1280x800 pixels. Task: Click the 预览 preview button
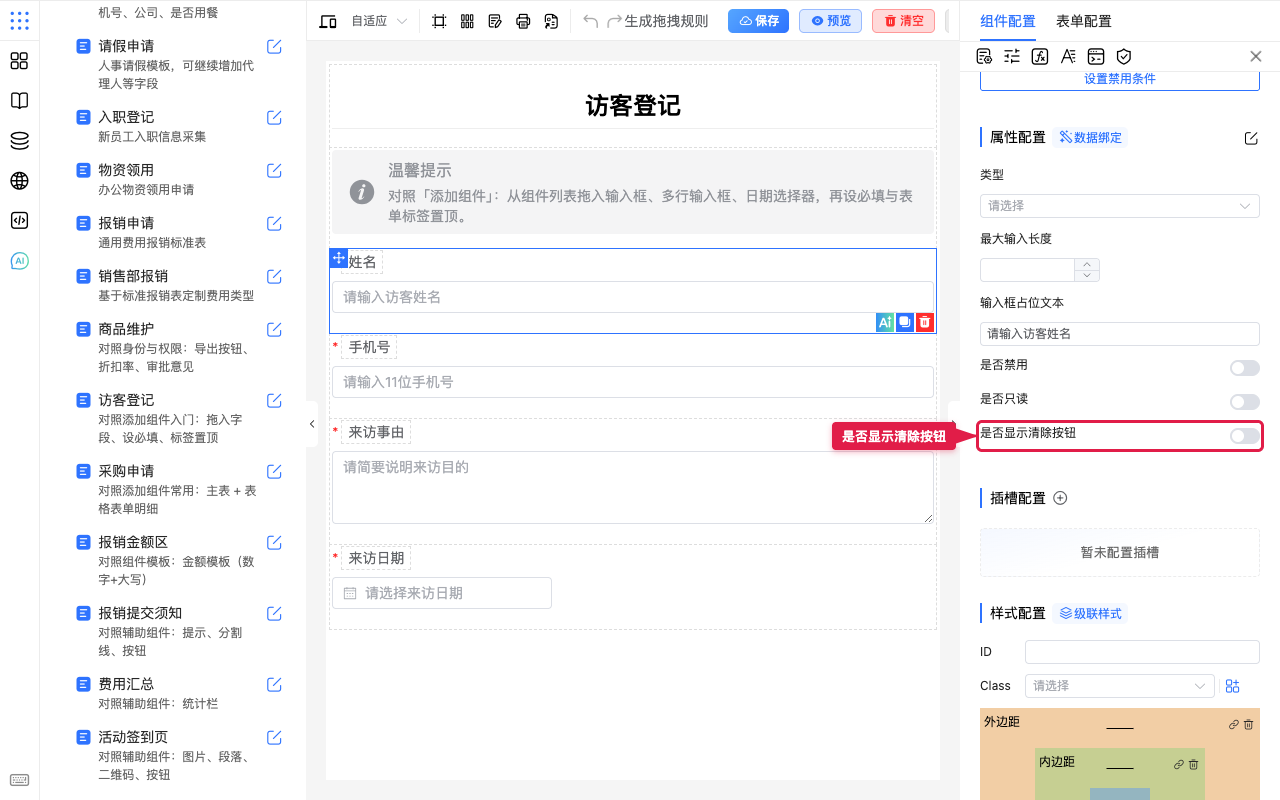pos(830,21)
